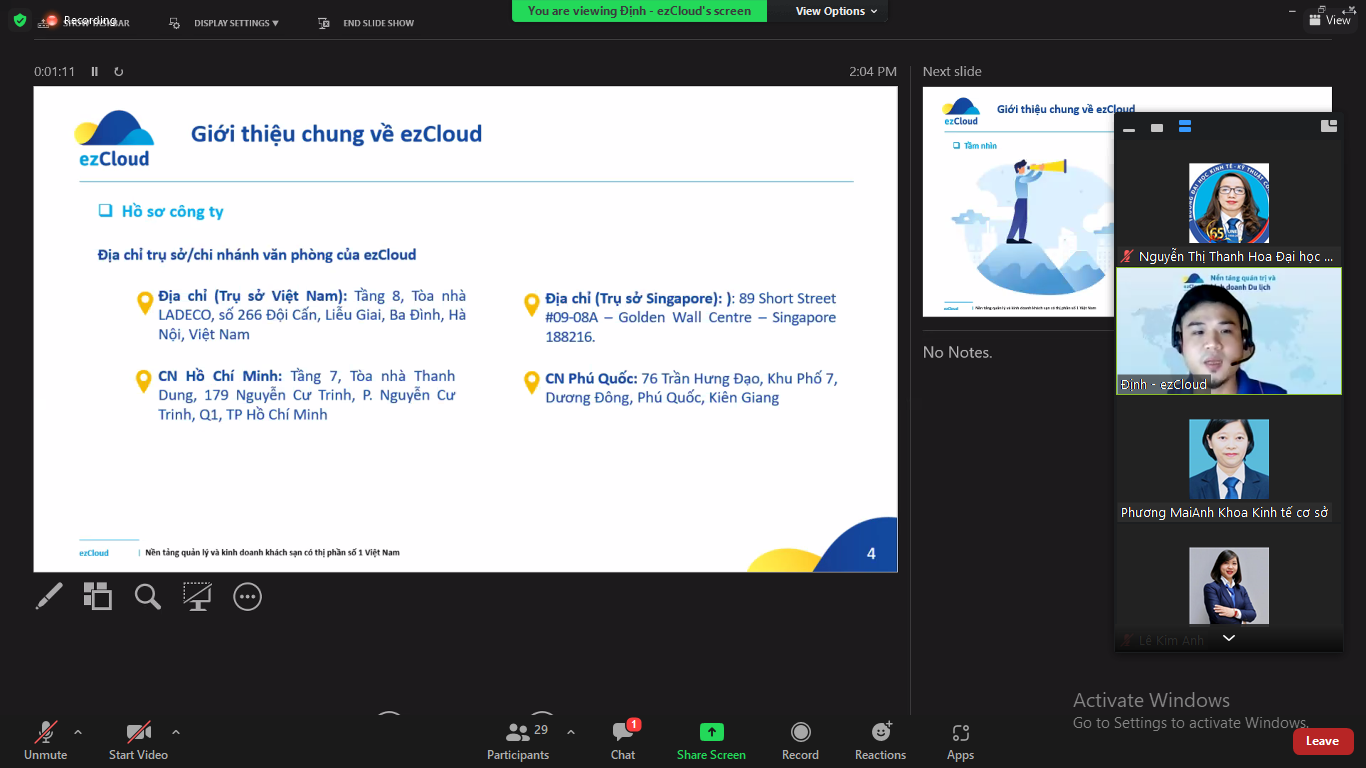Viewport: 1366px width, 768px height.
Task: Open the see all slides grid
Action: point(98,597)
